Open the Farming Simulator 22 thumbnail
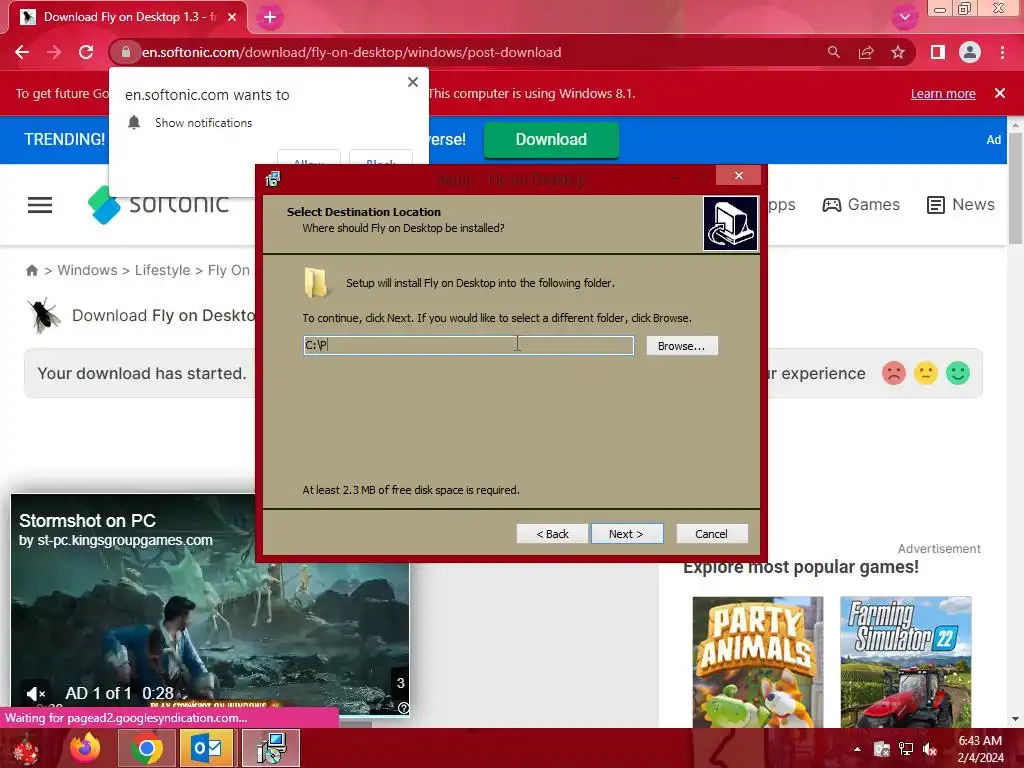Viewport: 1024px width, 768px height. coord(906,662)
